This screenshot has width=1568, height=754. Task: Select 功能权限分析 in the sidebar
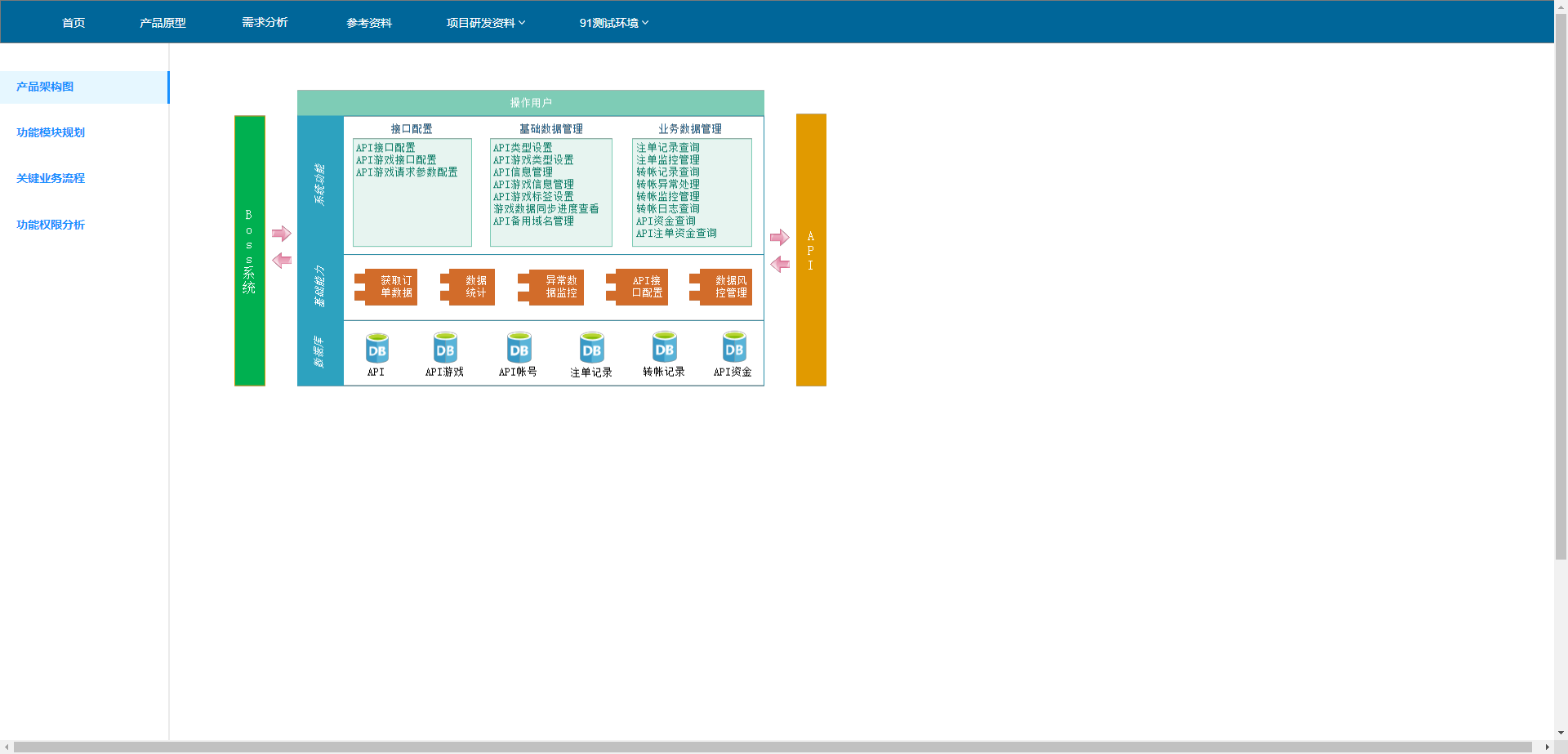51,225
